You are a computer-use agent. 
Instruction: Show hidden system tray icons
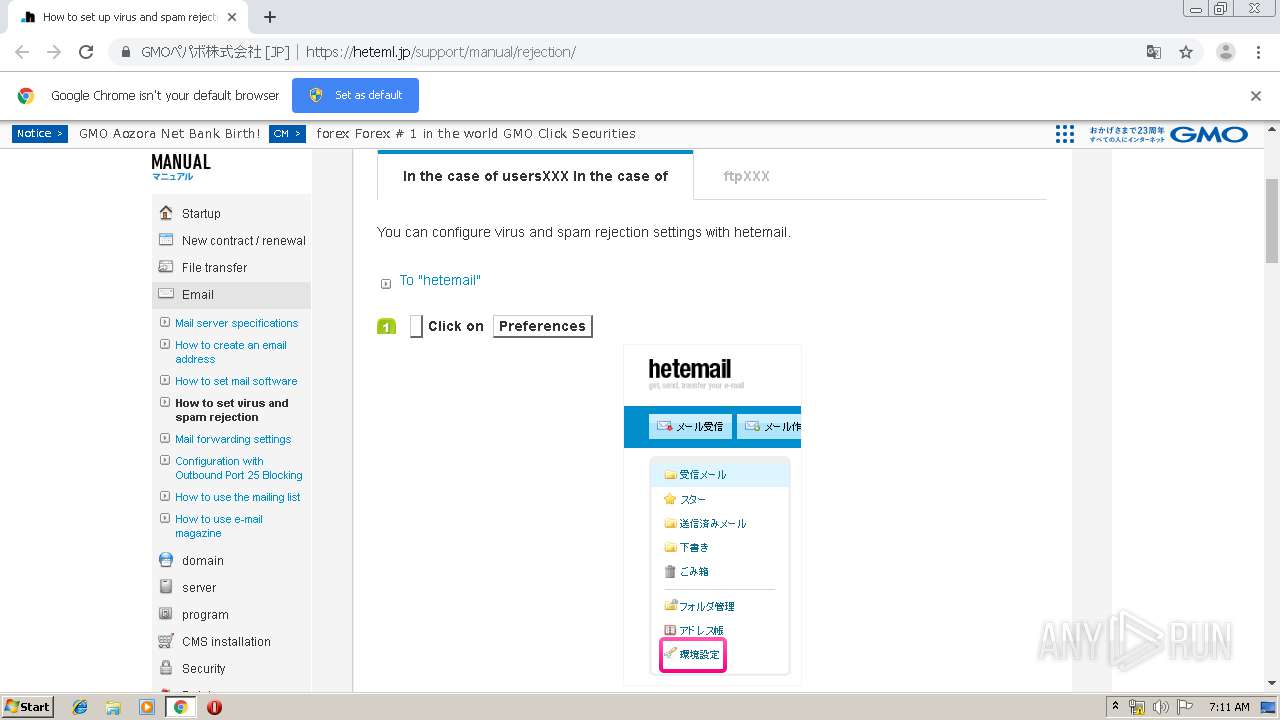[1115, 706]
